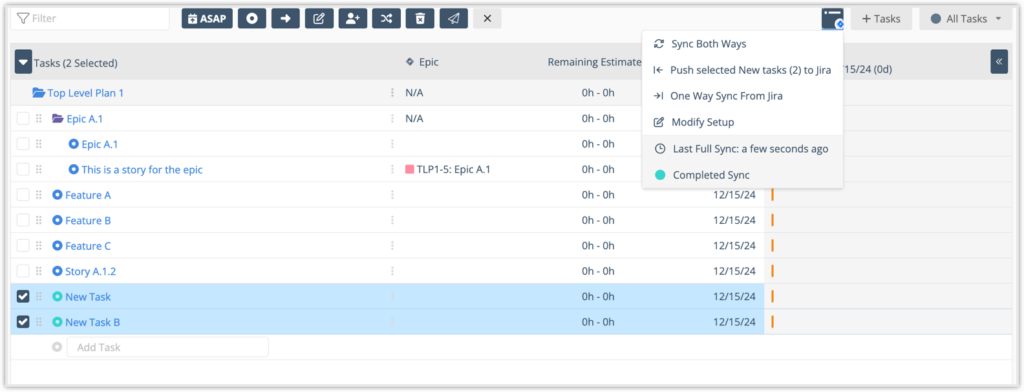The image size is (1024, 392).
Task: Click TLP1-5: Epic A.1 epic cell
Action: pyautogui.click(x=448, y=170)
